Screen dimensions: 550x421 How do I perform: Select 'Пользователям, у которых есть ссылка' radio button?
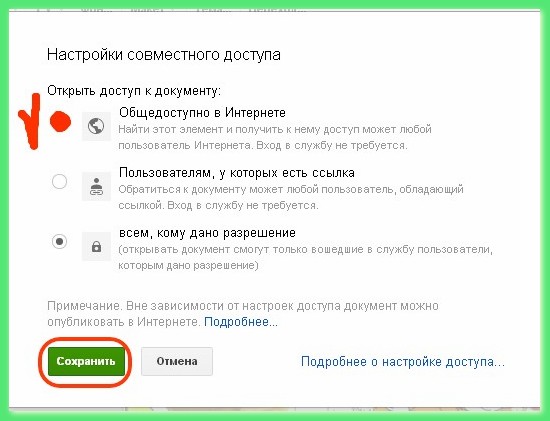pyautogui.click(x=59, y=181)
